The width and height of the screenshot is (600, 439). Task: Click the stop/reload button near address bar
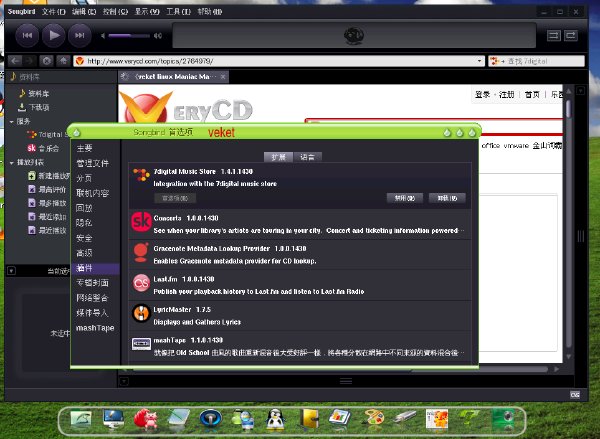coord(46,60)
